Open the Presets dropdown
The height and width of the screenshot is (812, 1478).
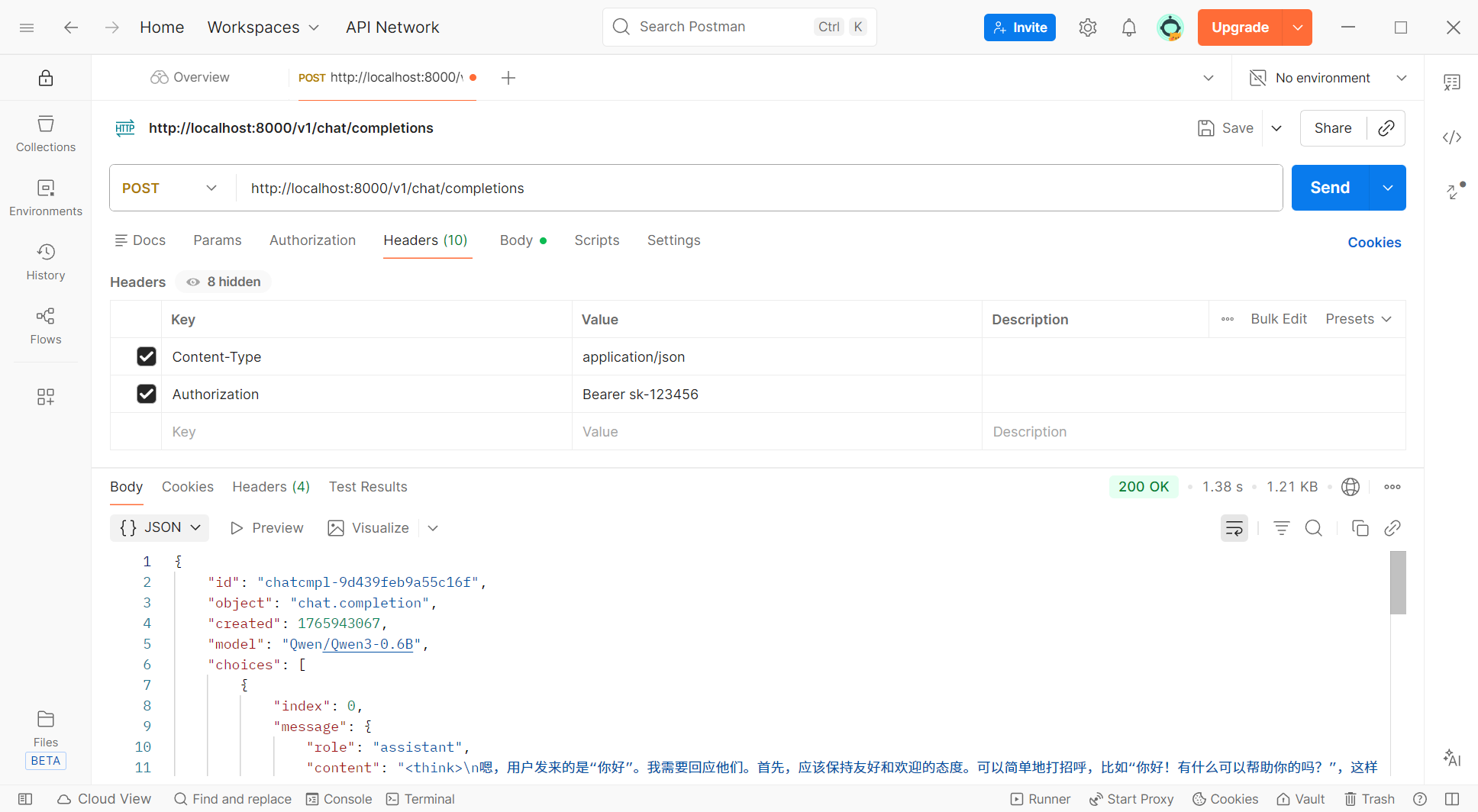[1359, 319]
